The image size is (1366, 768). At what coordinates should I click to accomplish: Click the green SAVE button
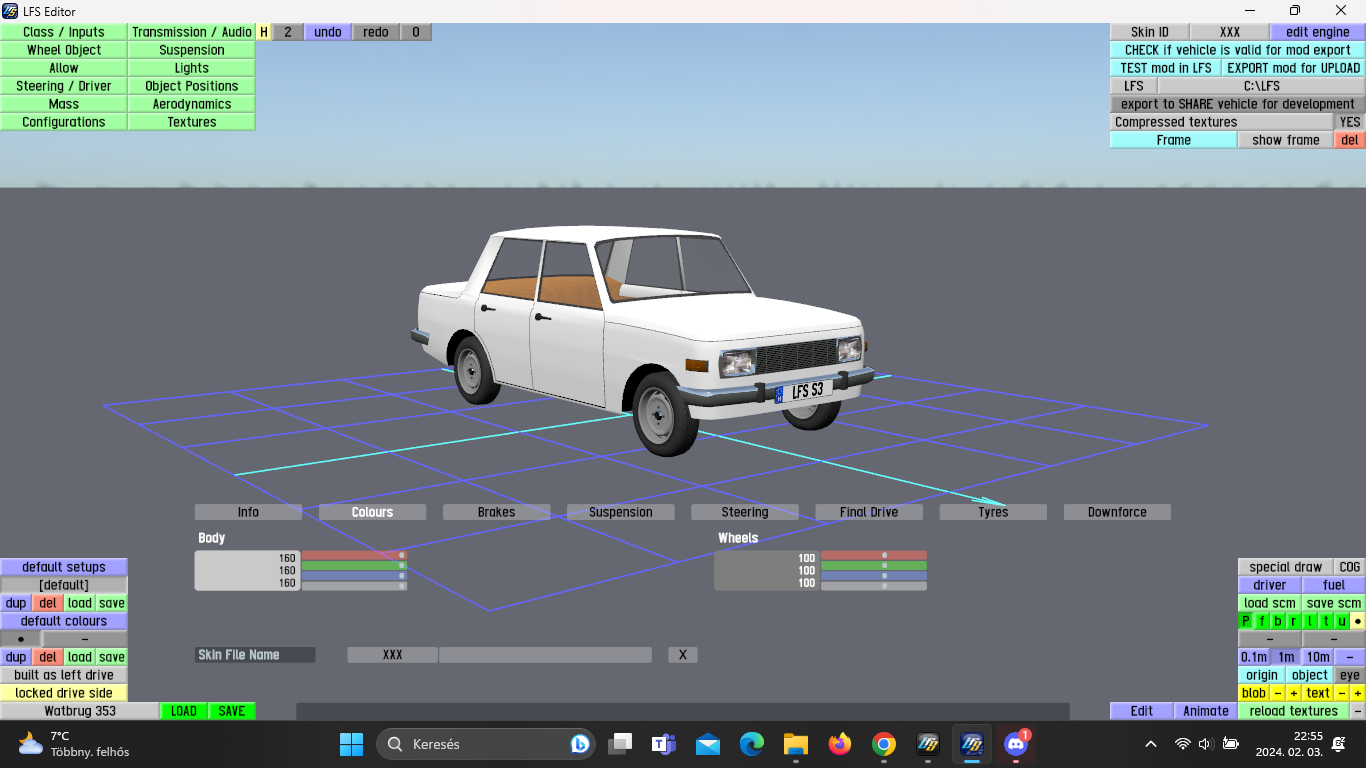pos(232,711)
